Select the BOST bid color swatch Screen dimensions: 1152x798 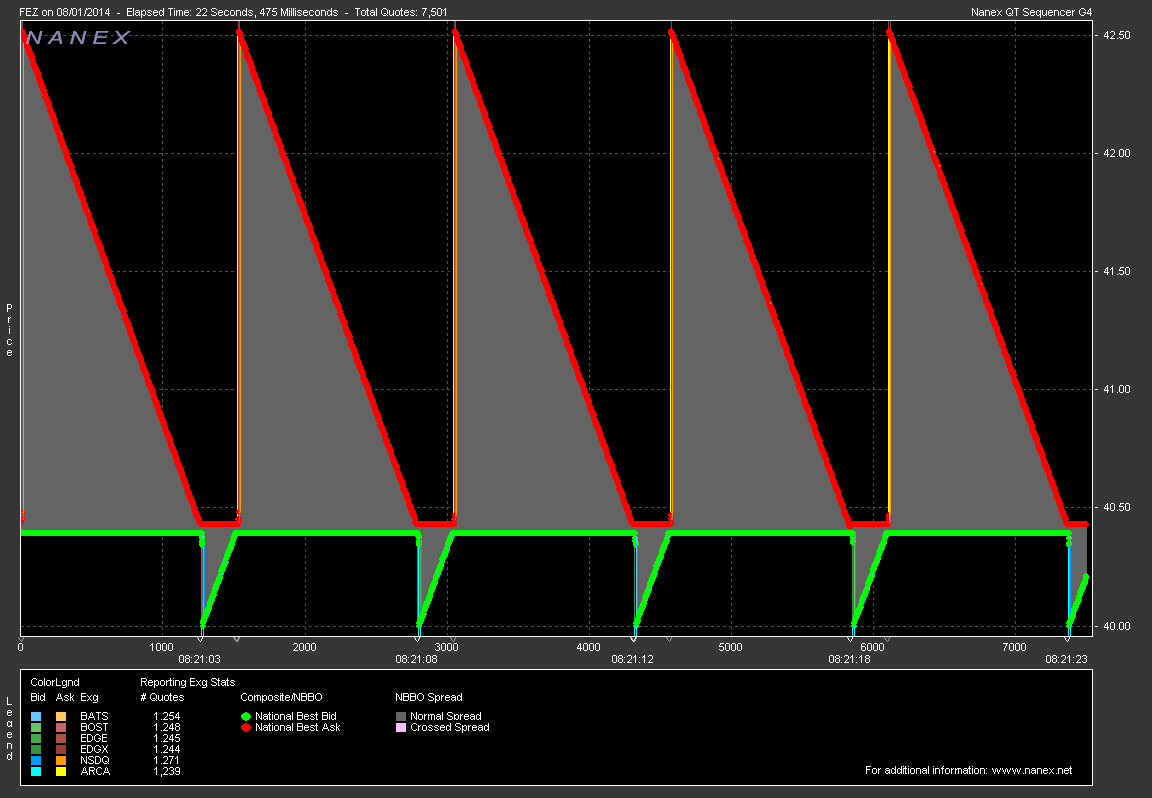[36, 727]
